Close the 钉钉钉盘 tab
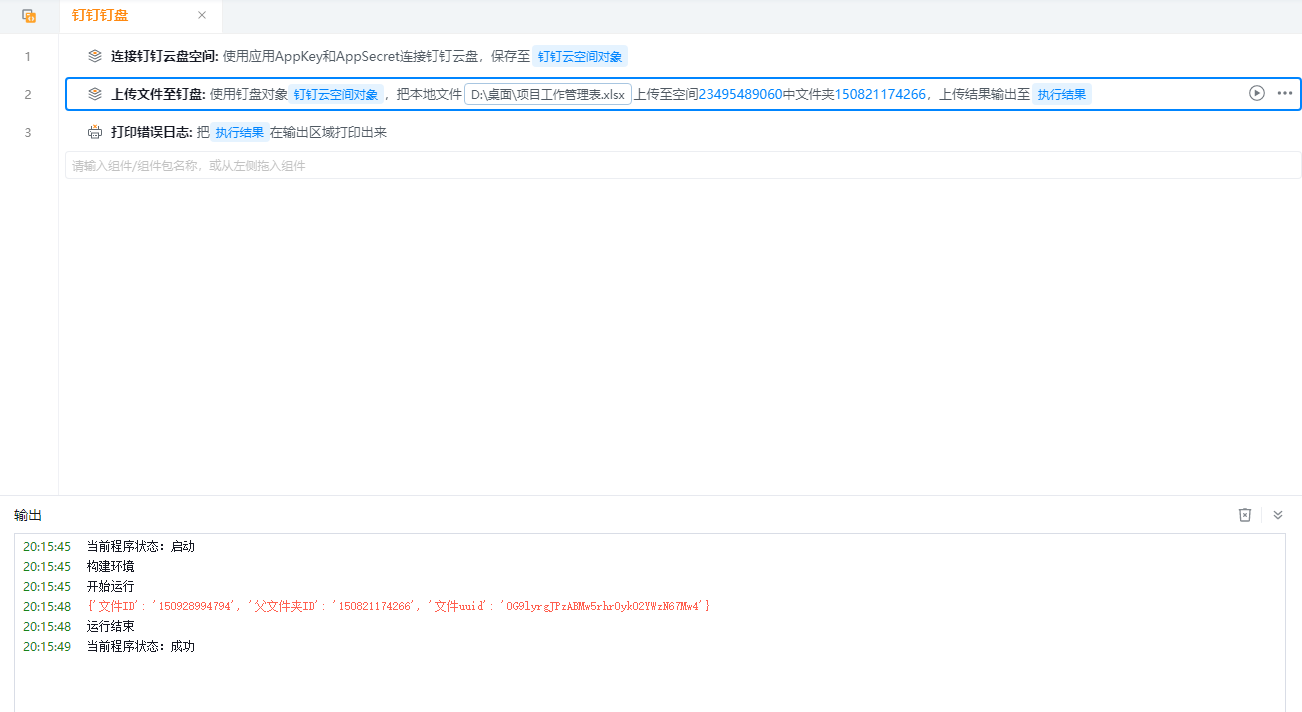Viewport: 1302px width, 712px height. (202, 16)
